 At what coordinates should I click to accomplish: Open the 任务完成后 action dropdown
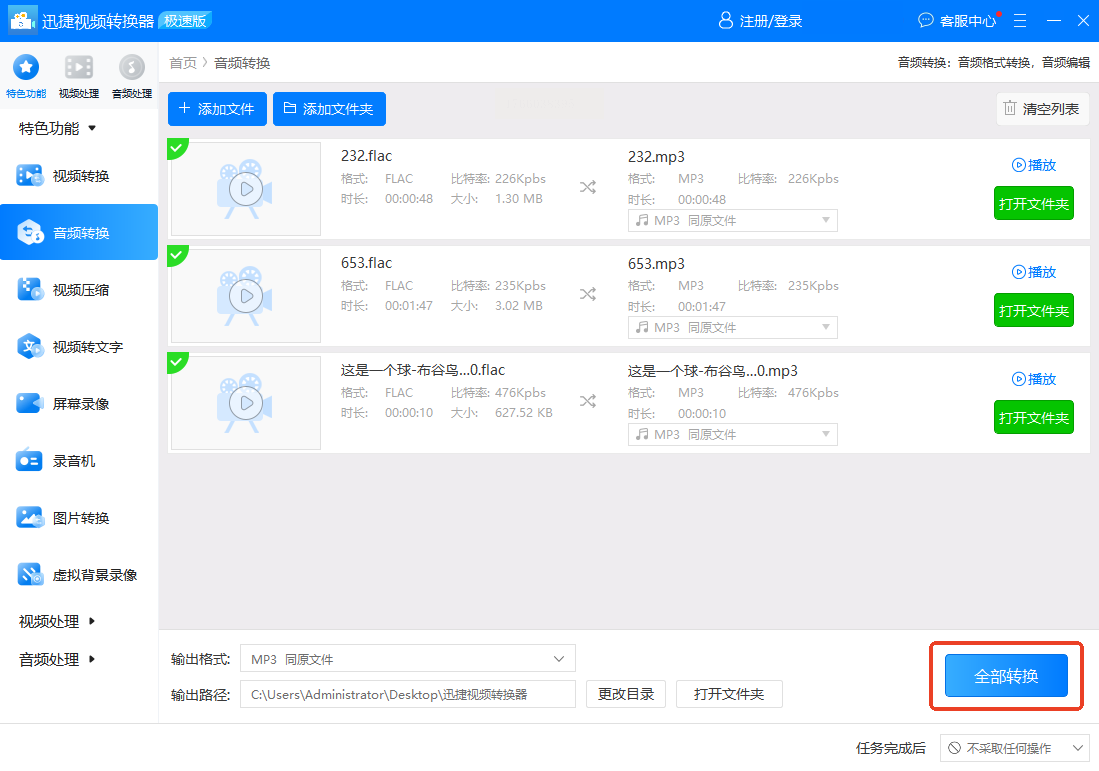(1014, 749)
